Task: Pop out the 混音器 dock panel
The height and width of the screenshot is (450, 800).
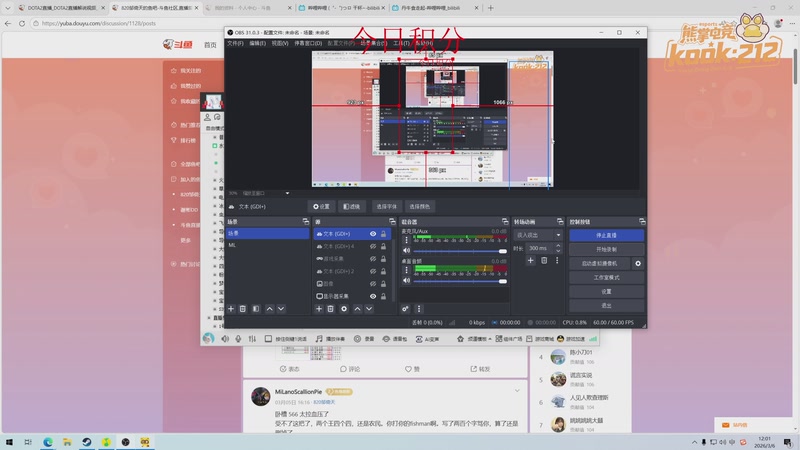Action: coord(505,221)
